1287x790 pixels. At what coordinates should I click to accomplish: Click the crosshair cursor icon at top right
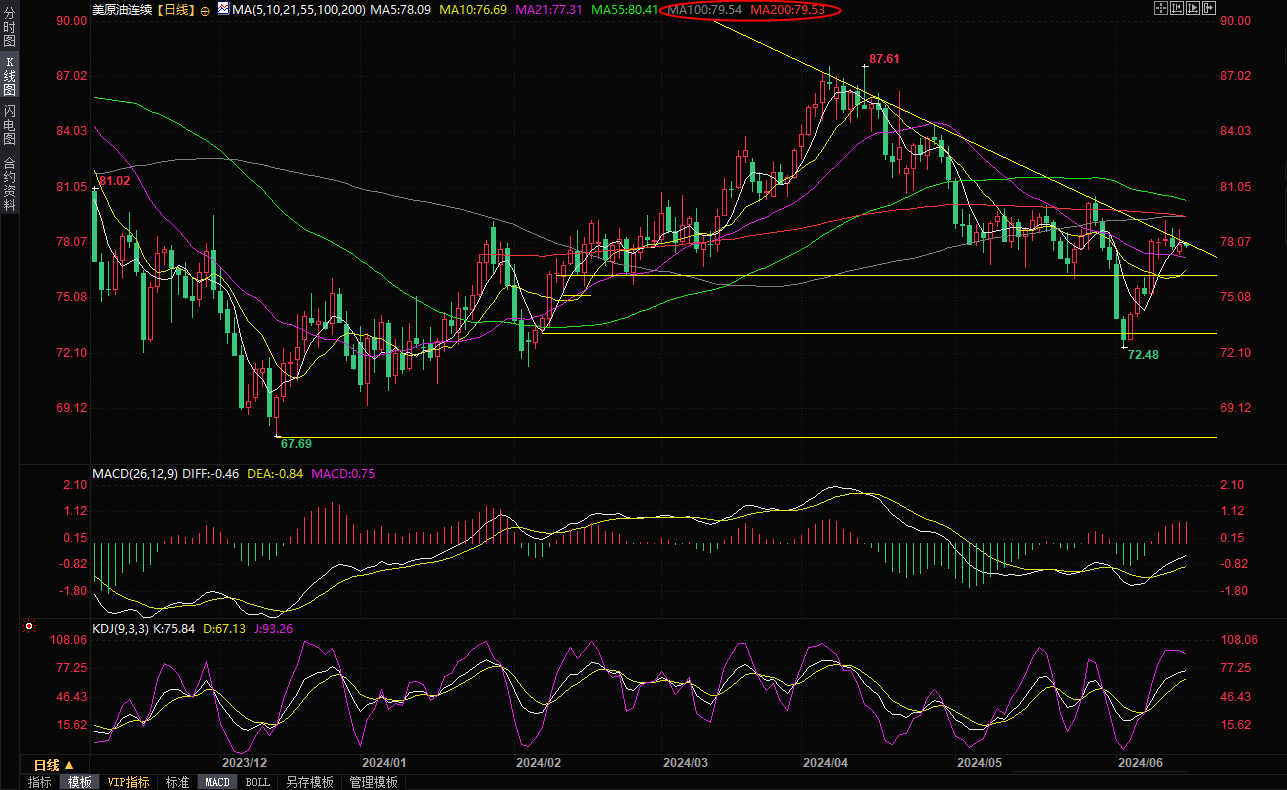[x=1160, y=9]
